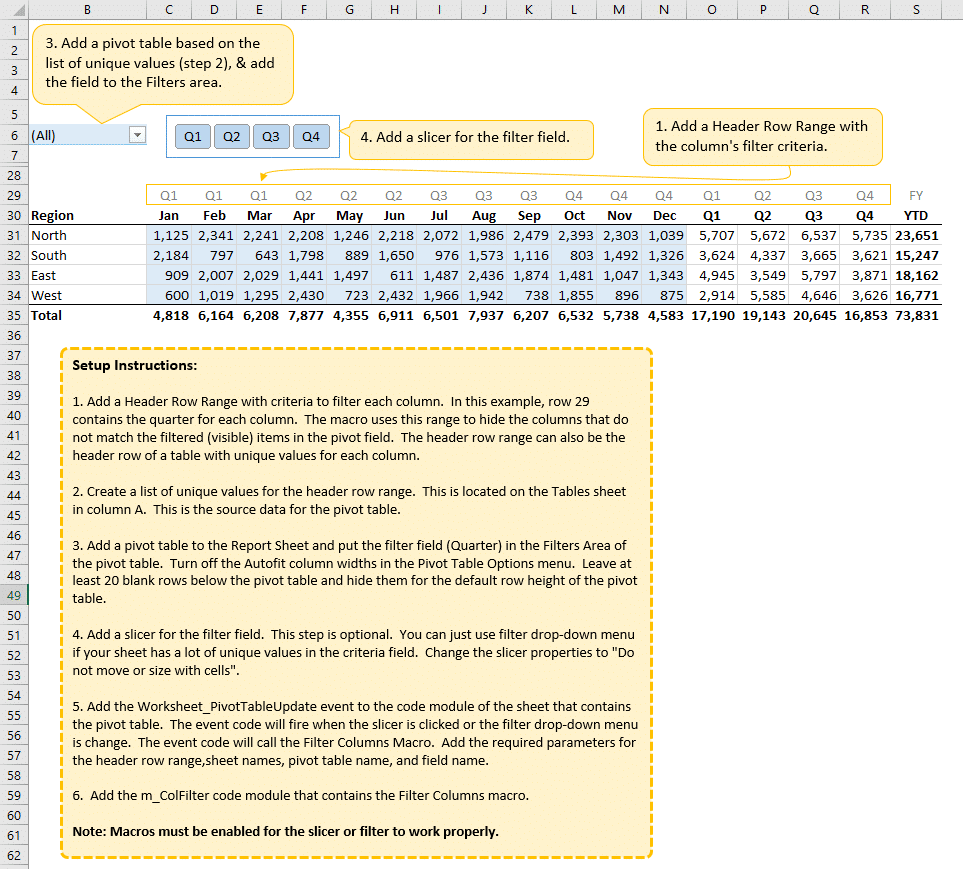Image resolution: width=963 pixels, height=869 pixels.
Task: Click the FY label above YTD
Action: (x=916, y=195)
